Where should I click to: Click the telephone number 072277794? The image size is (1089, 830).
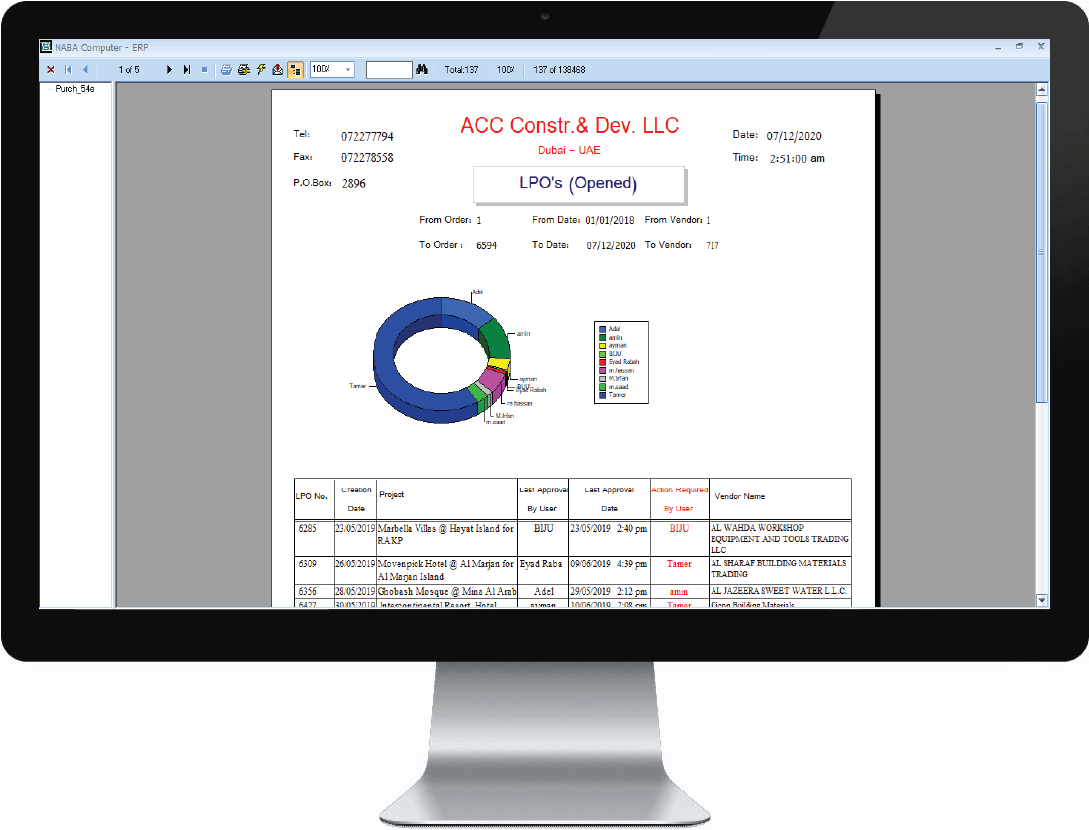(x=367, y=136)
